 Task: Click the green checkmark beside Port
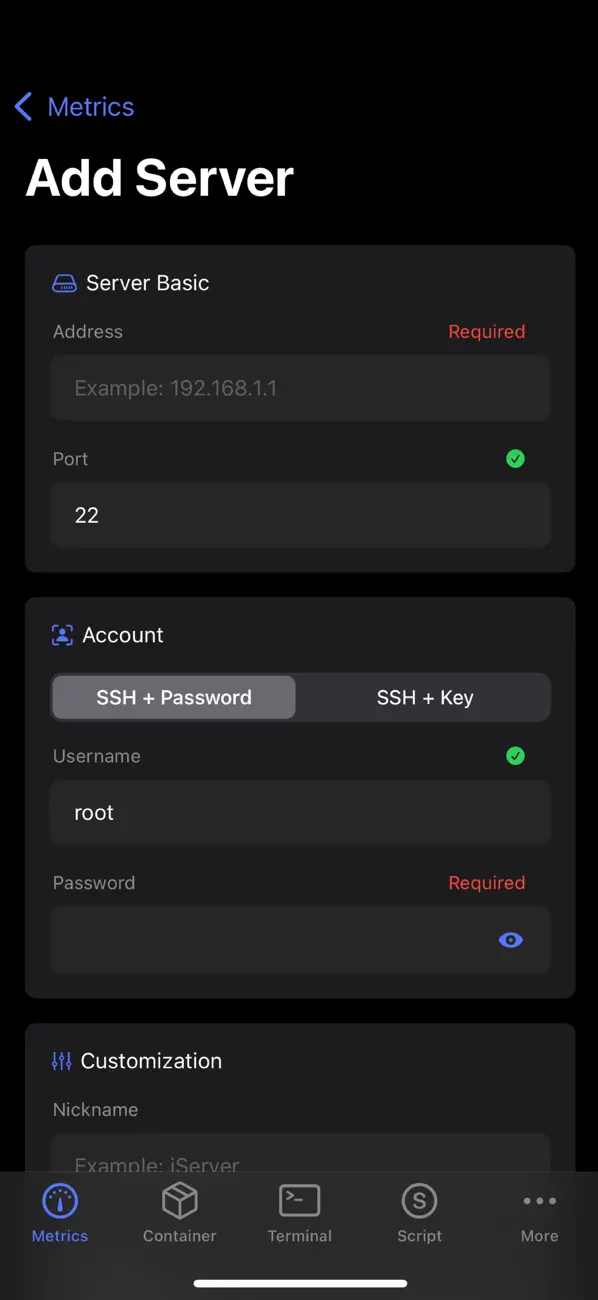516,458
